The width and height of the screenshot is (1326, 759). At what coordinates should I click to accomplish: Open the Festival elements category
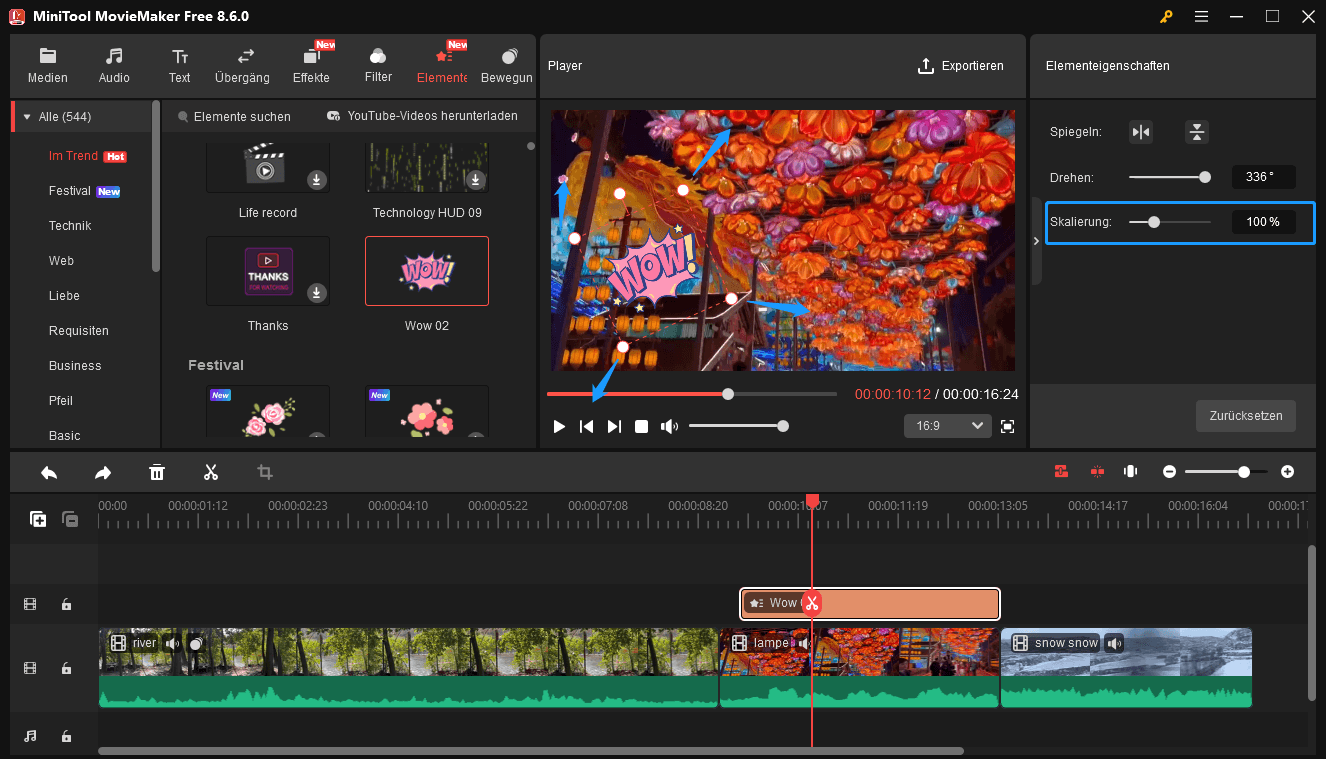click(68, 190)
